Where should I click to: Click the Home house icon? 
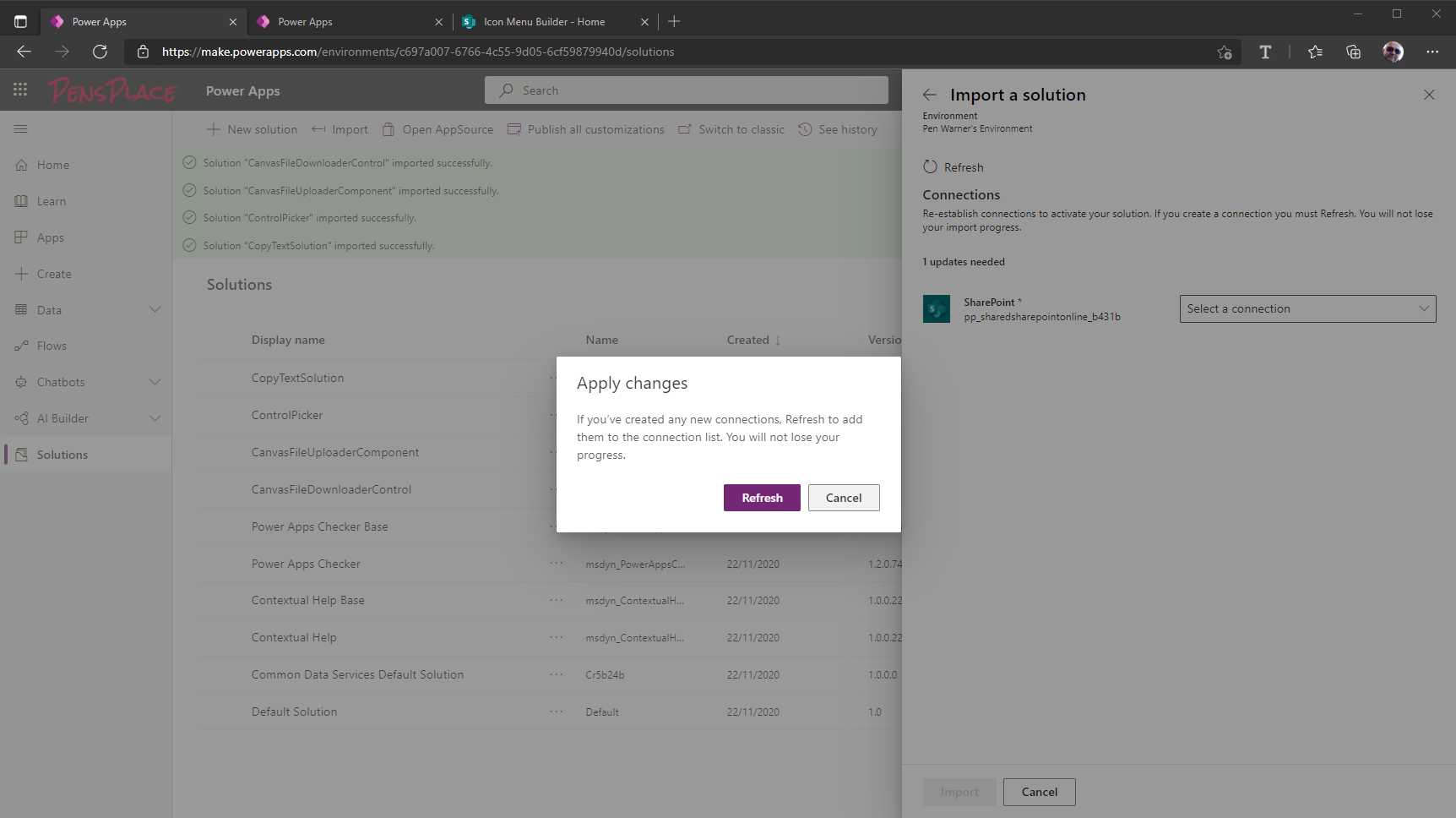click(21, 165)
